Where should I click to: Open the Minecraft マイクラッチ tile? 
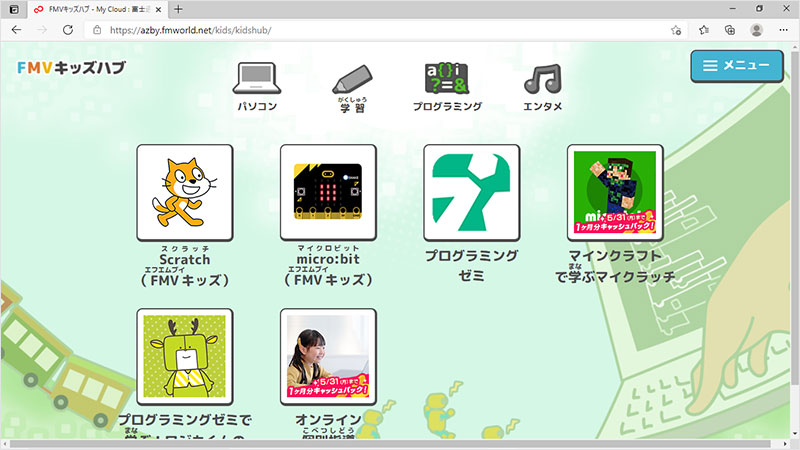tap(615, 192)
